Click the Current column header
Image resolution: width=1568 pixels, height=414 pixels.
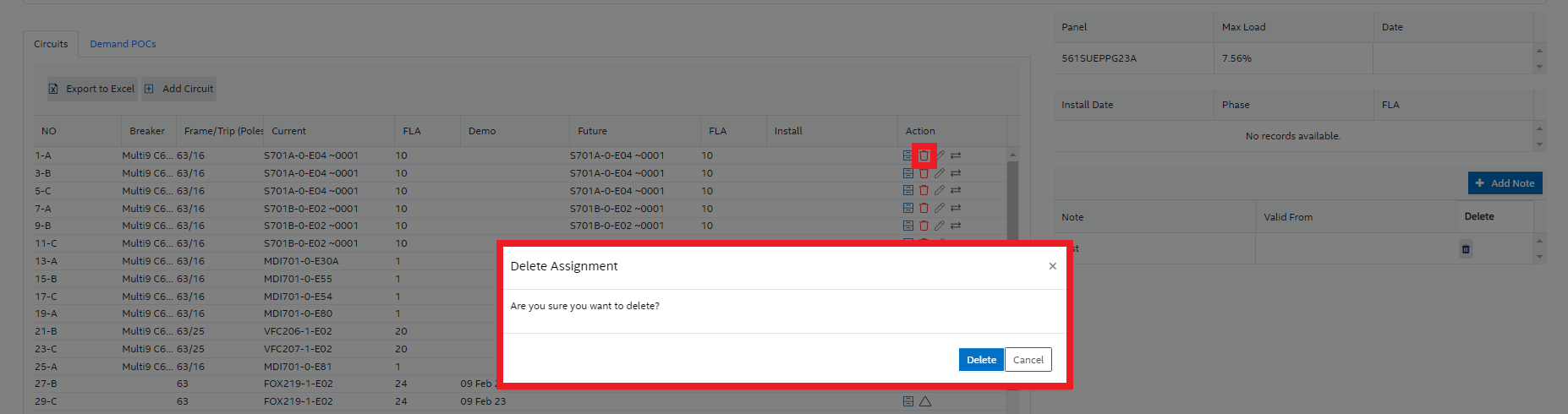[288, 131]
